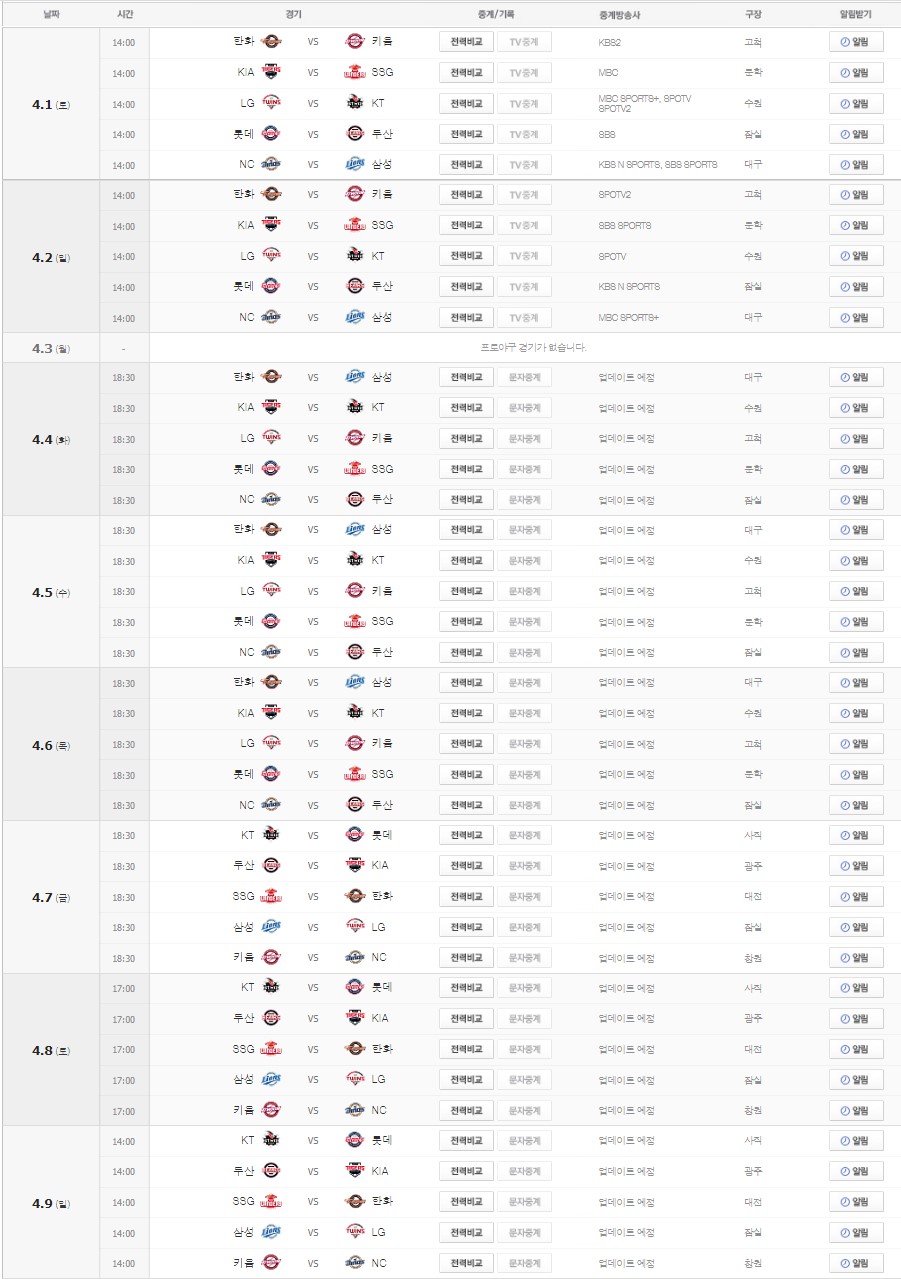Click 한화 logo in the 4.8 SSG vs 한화 row

pos(355,1049)
